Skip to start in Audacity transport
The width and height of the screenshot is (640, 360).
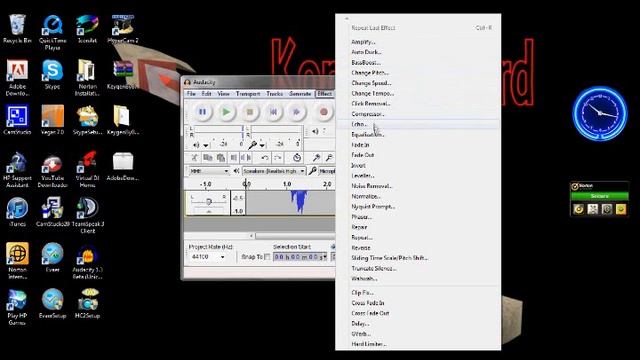[x=273, y=112]
